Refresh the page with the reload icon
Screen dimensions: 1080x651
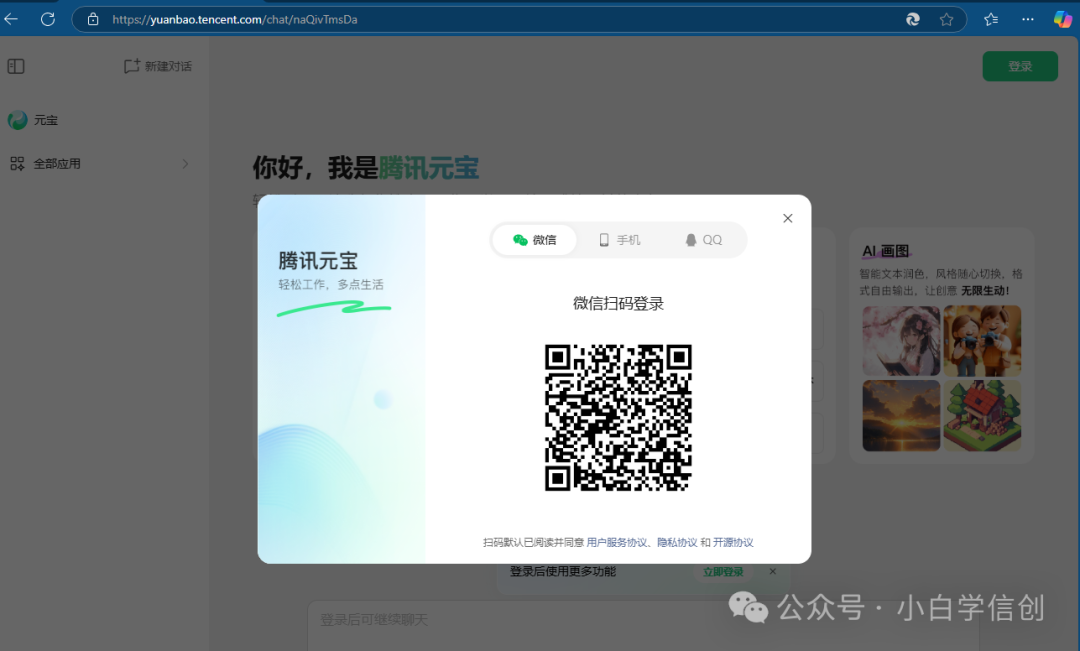[47, 18]
